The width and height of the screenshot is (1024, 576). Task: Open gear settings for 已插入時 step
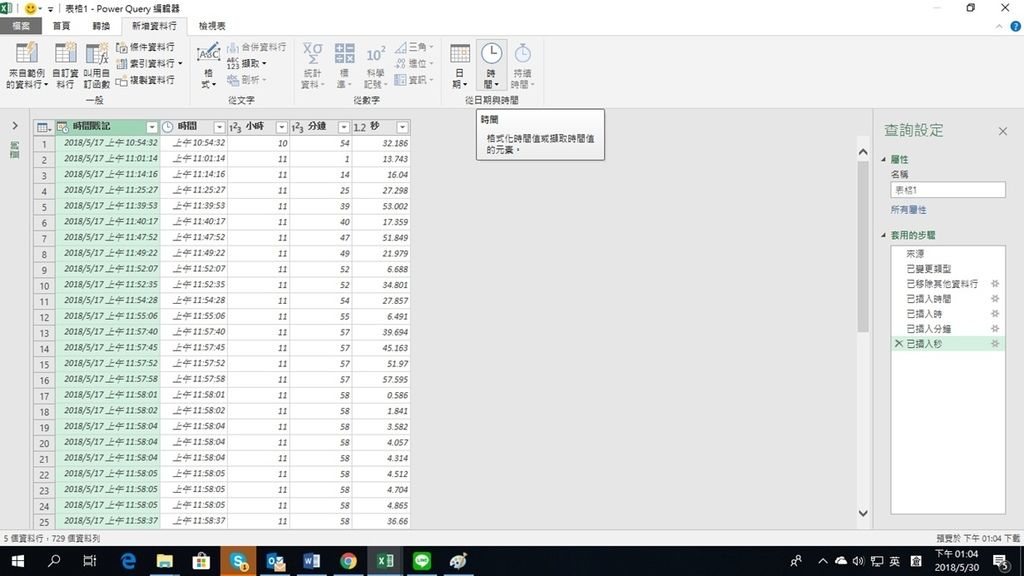(995, 313)
